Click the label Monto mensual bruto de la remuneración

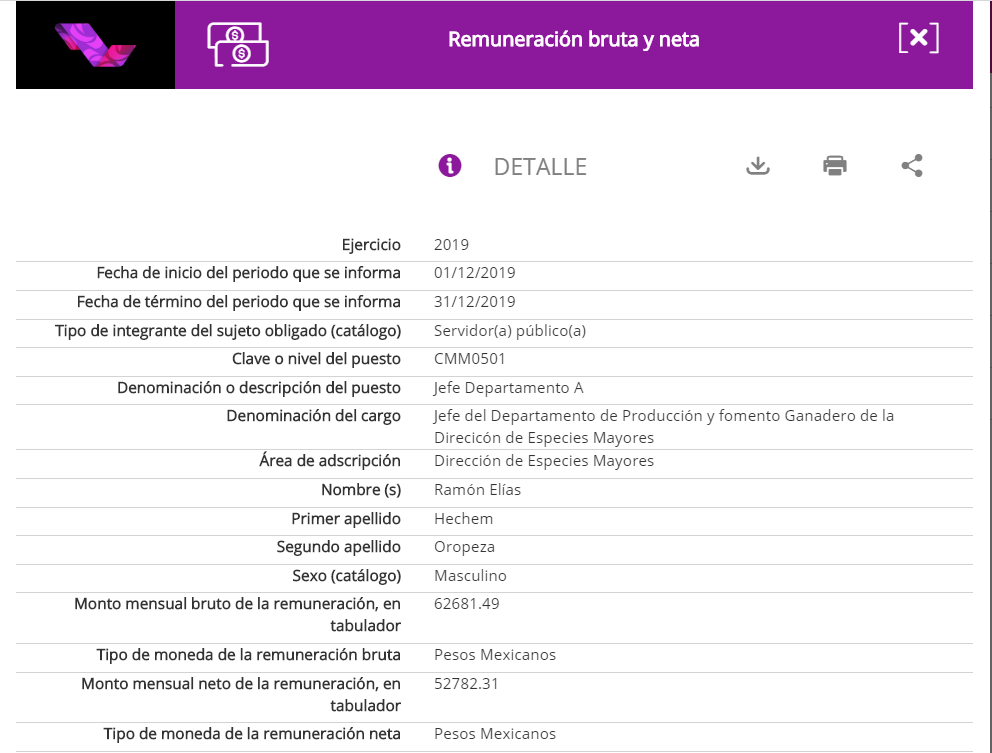[237, 614]
